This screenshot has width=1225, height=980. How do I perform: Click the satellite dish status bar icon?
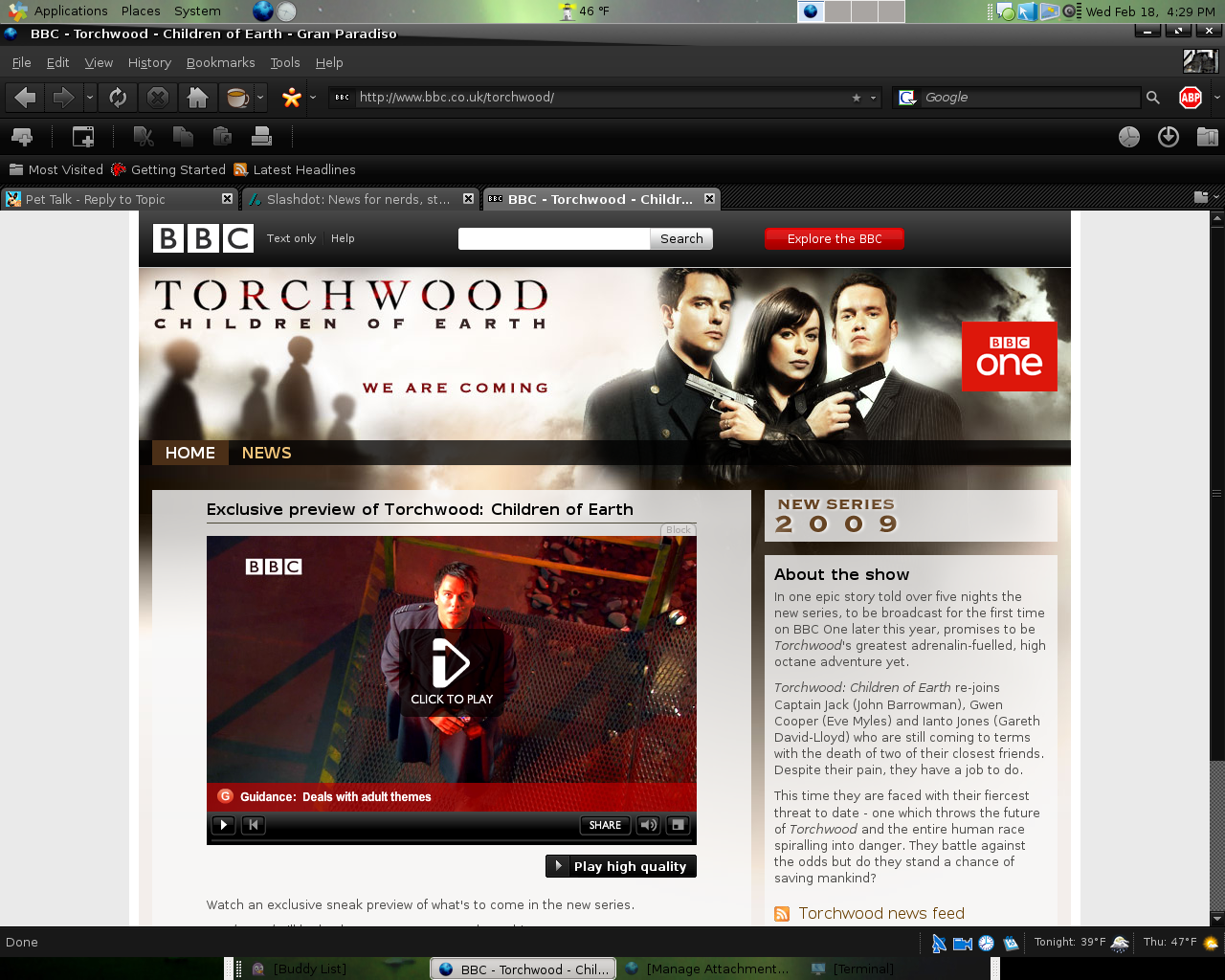pyautogui.click(x=939, y=944)
